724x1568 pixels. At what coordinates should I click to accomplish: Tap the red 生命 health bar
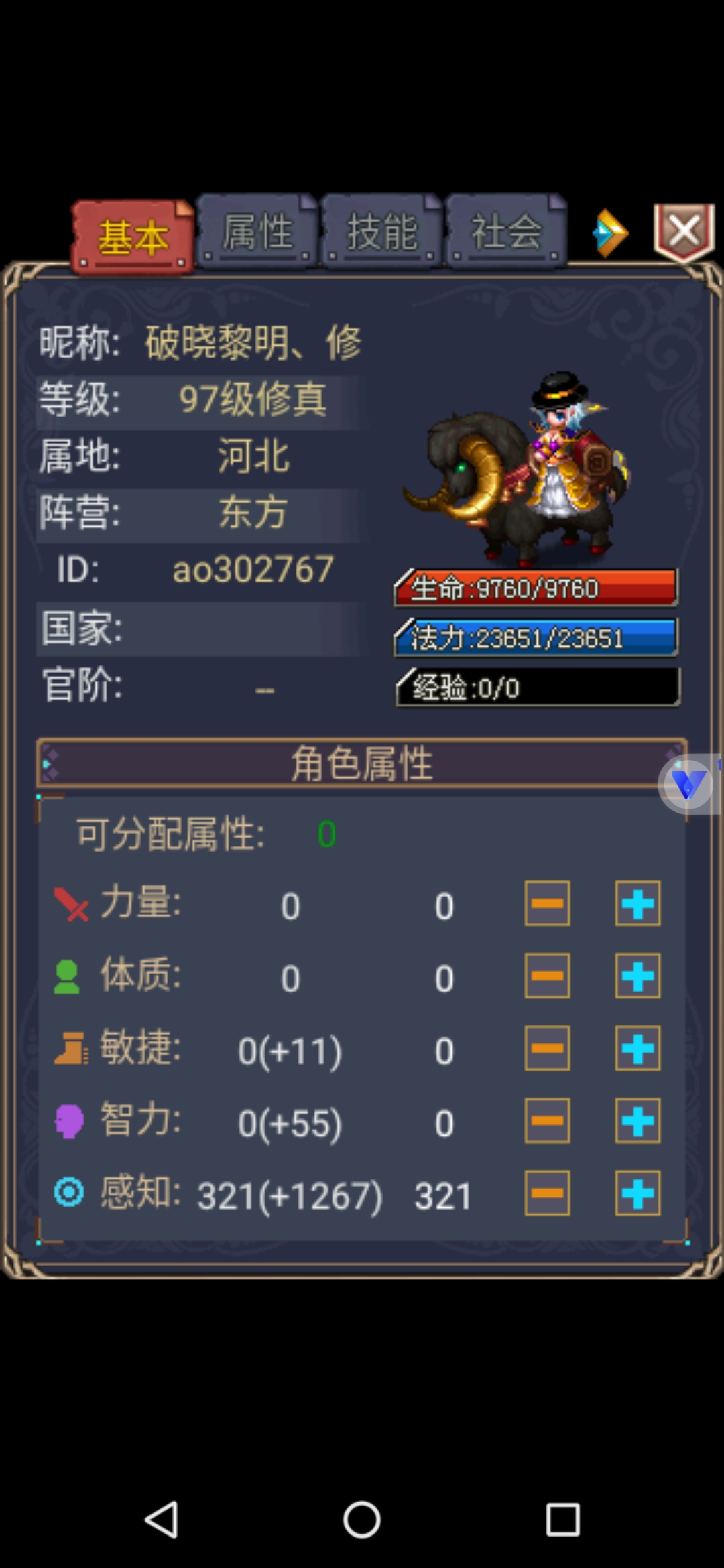tap(536, 588)
